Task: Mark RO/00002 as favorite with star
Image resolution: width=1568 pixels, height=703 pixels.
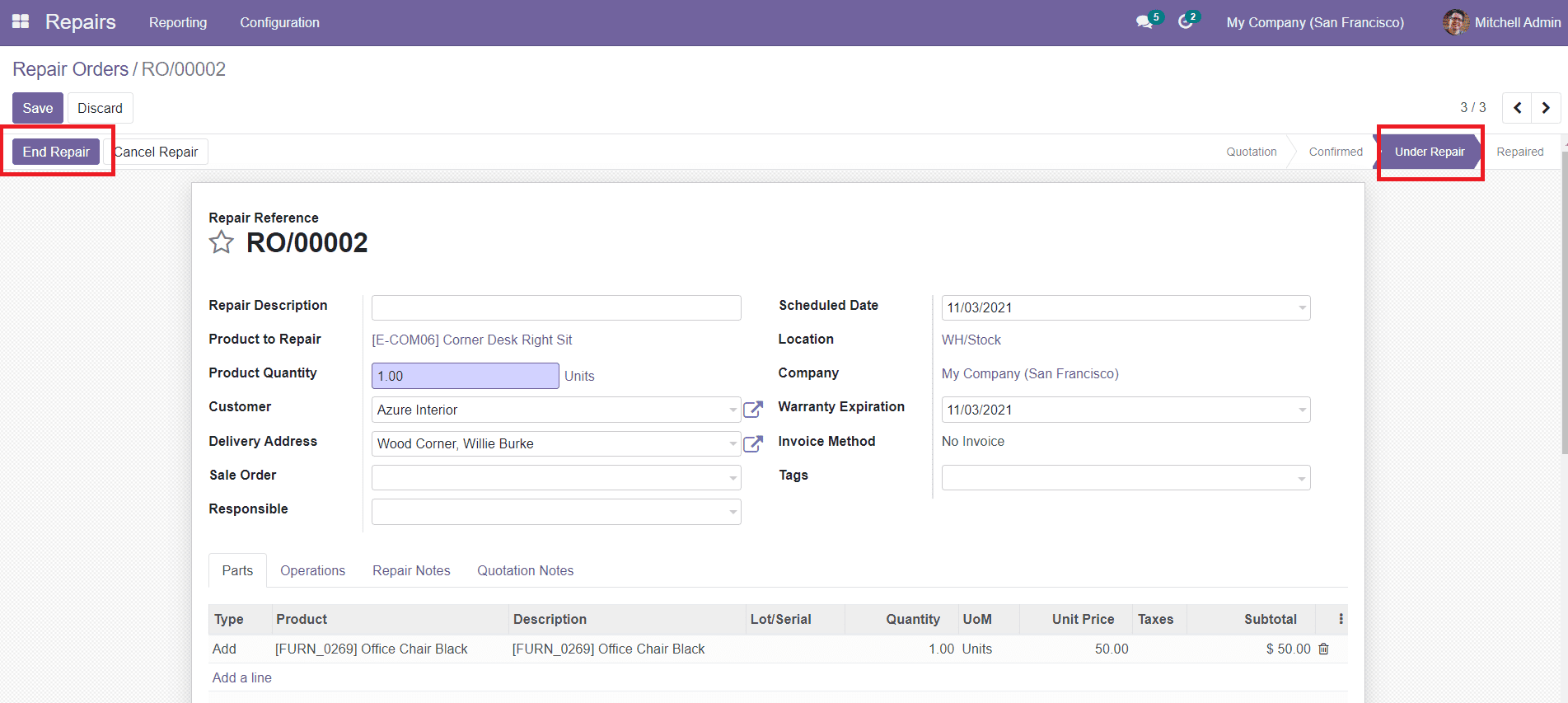Action: coord(221,242)
